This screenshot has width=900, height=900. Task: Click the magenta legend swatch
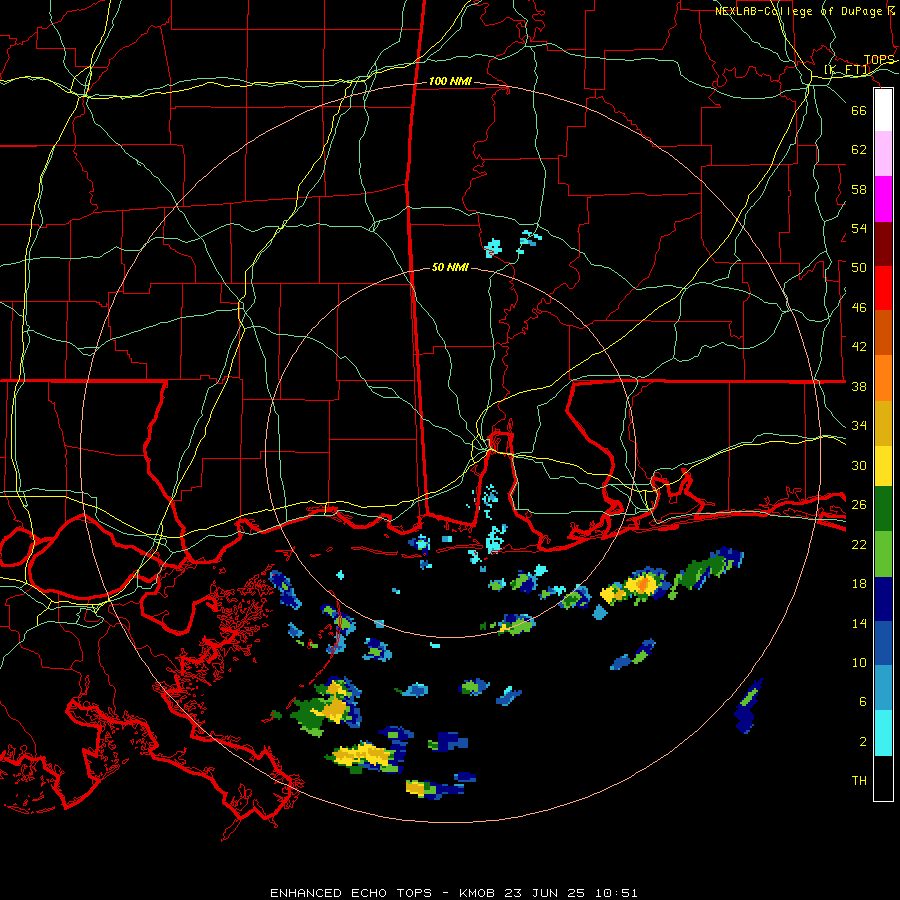point(883,199)
